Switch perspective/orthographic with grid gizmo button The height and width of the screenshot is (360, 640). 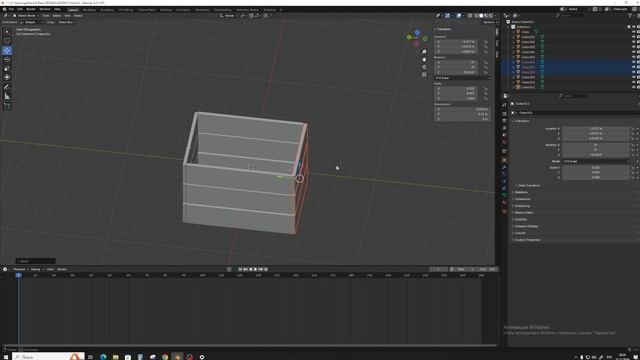click(x=424, y=75)
